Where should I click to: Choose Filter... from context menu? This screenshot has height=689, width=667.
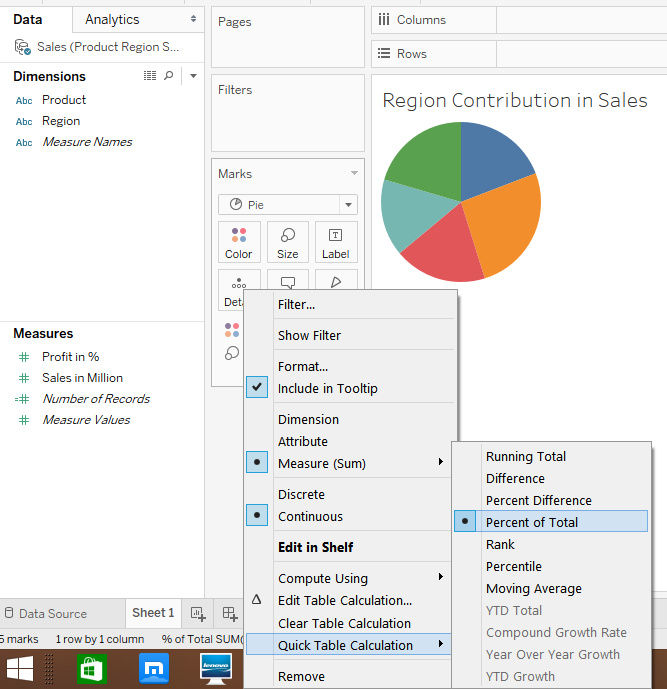[x=297, y=305]
